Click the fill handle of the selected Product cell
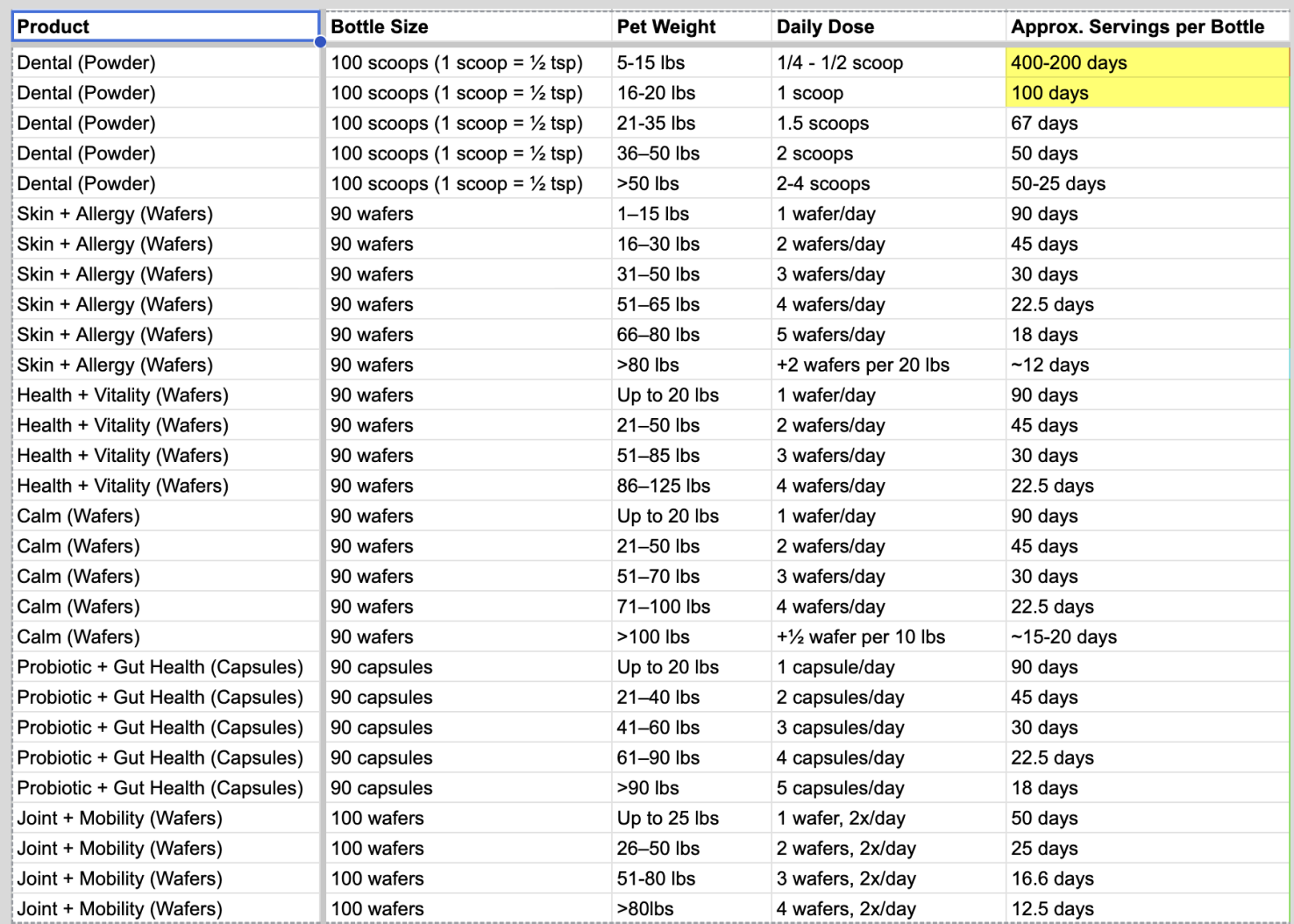Screen dimensions: 1294x924 tap(320, 41)
